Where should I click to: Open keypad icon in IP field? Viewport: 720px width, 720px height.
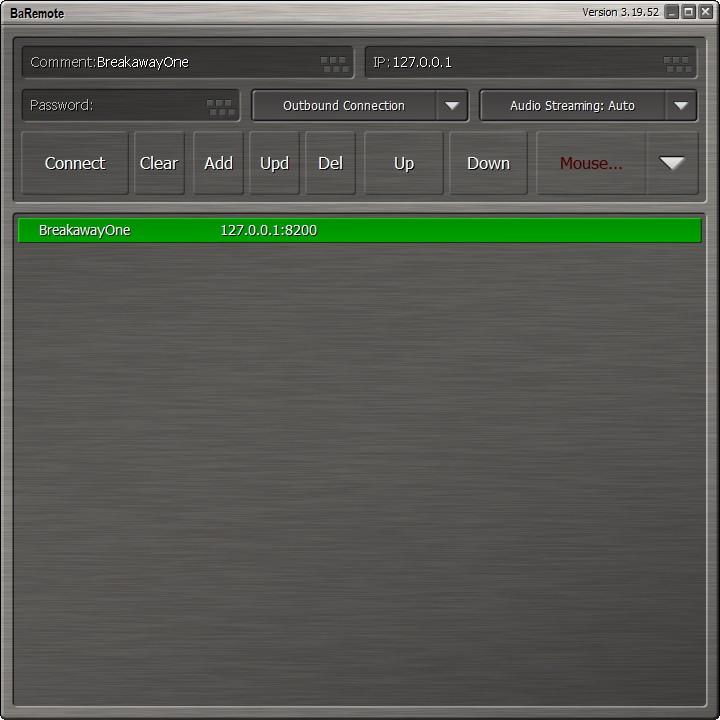[x=677, y=64]
